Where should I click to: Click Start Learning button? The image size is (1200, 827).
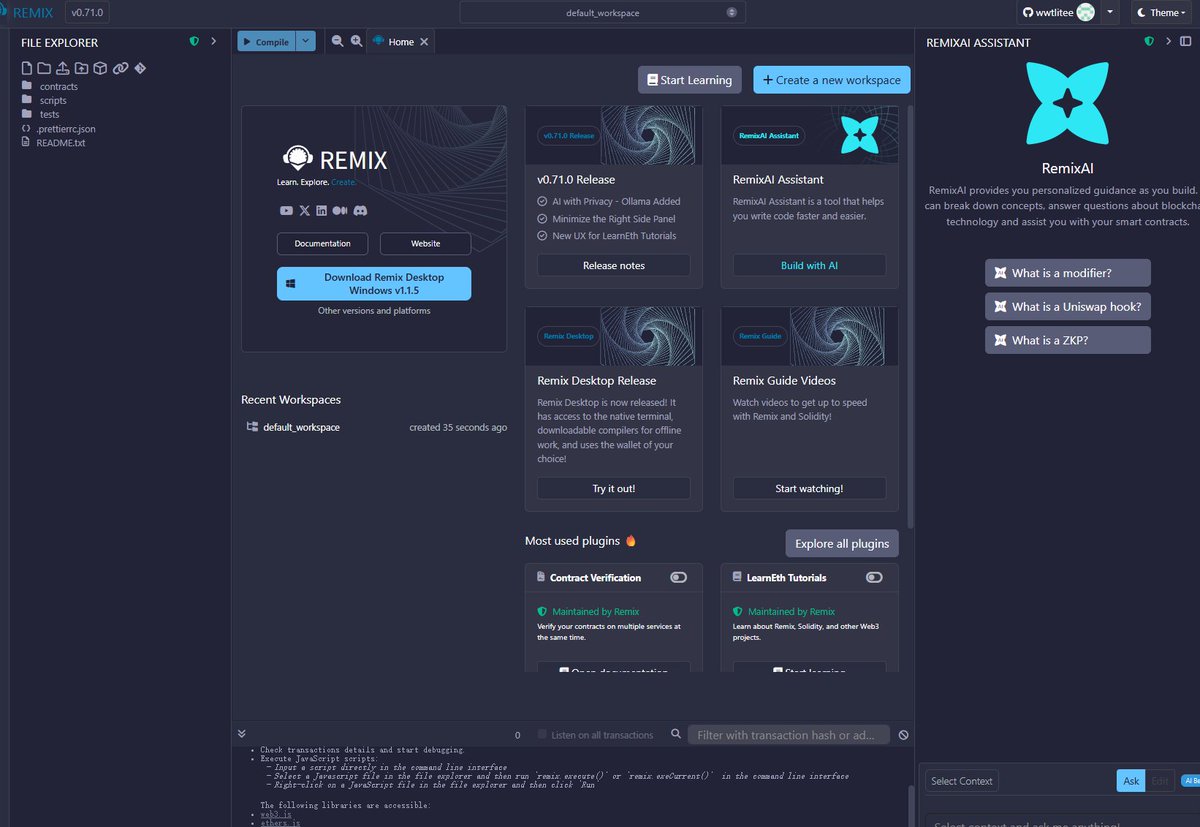[x=690, y=80]
